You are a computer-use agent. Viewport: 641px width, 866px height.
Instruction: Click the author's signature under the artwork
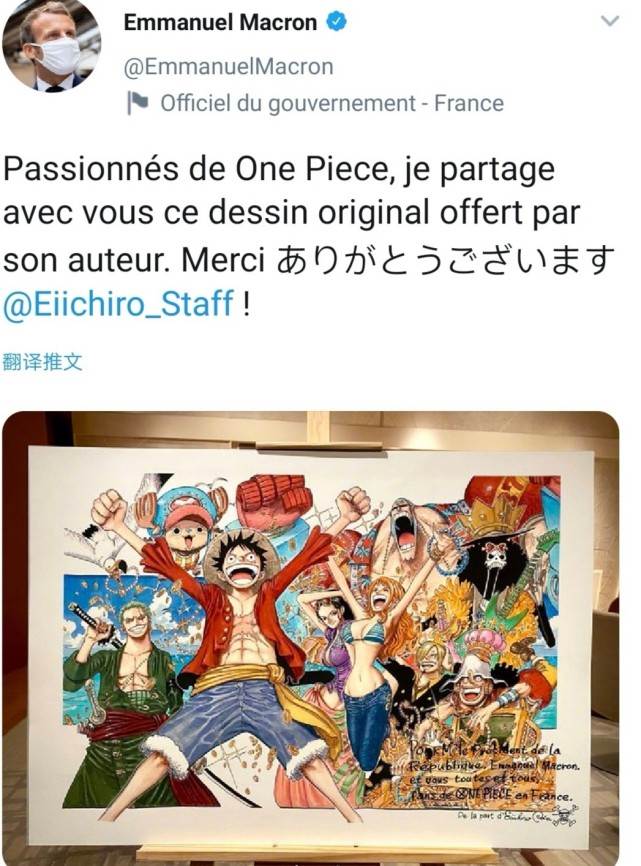click(x=516, y=815)
